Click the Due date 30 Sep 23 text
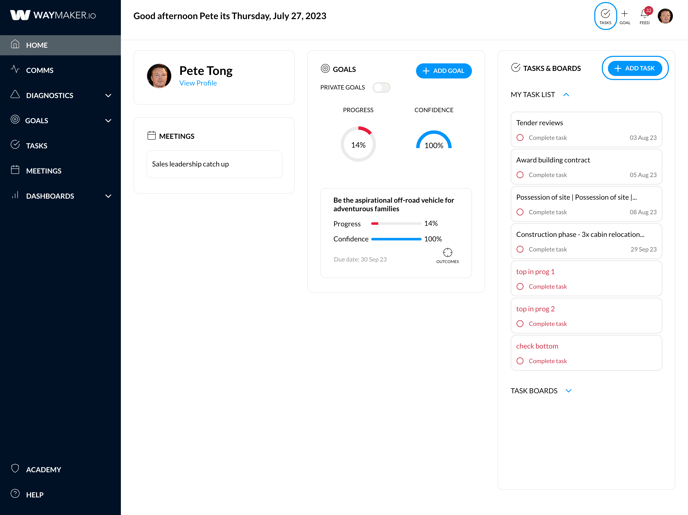 (x=360, y=259)
